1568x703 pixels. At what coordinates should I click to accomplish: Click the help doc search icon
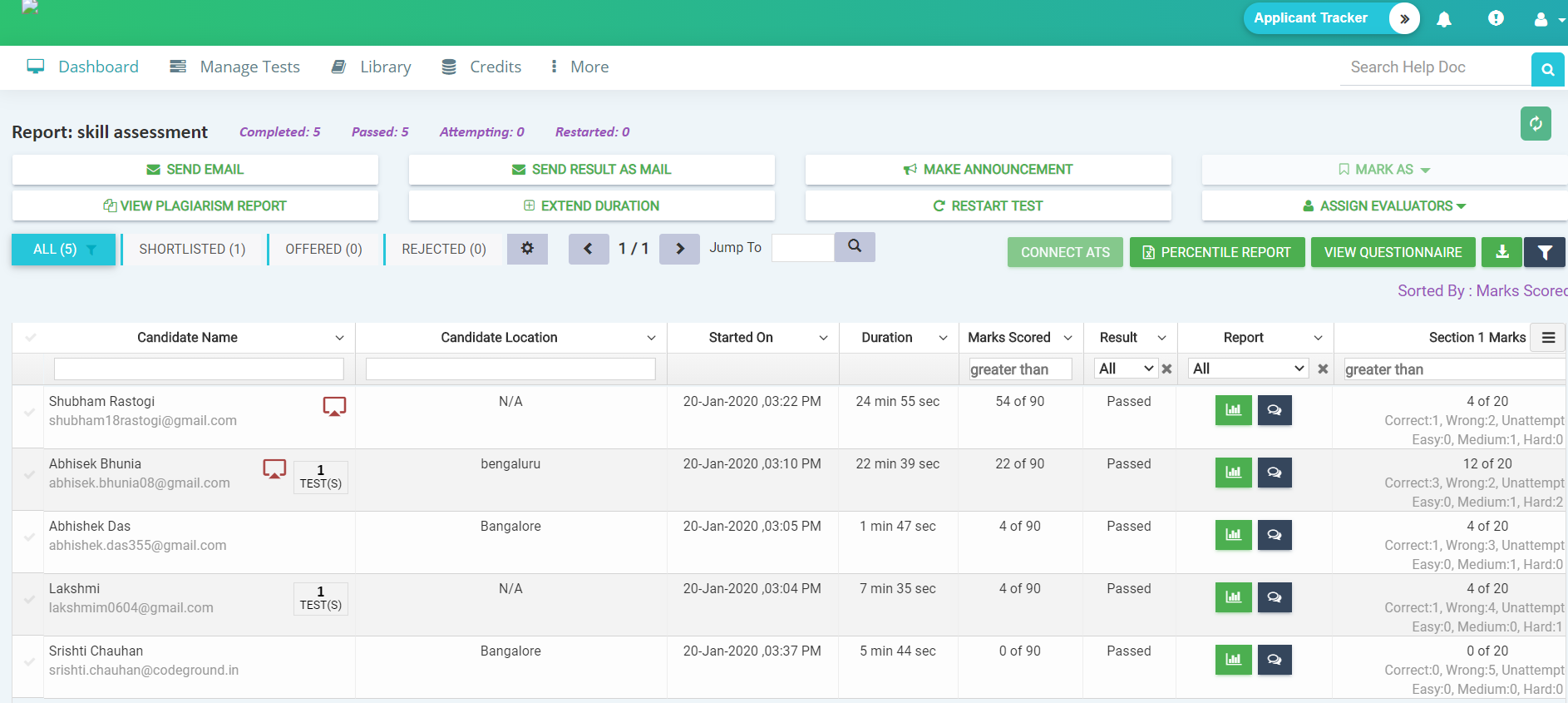(1548, 70)
